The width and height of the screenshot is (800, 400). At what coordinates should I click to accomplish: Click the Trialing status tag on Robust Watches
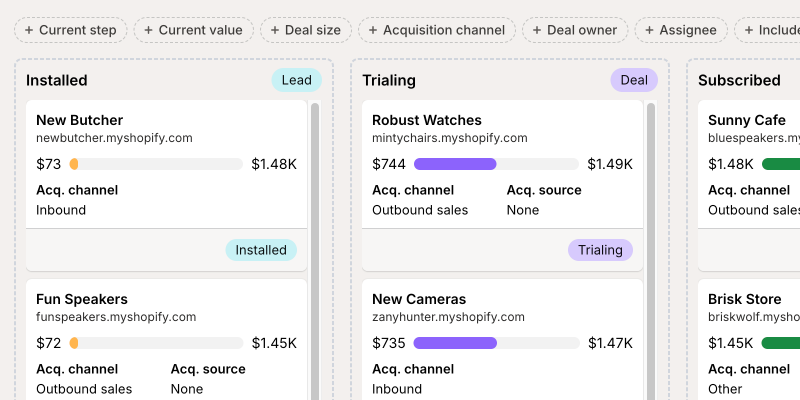coord(601,250)
